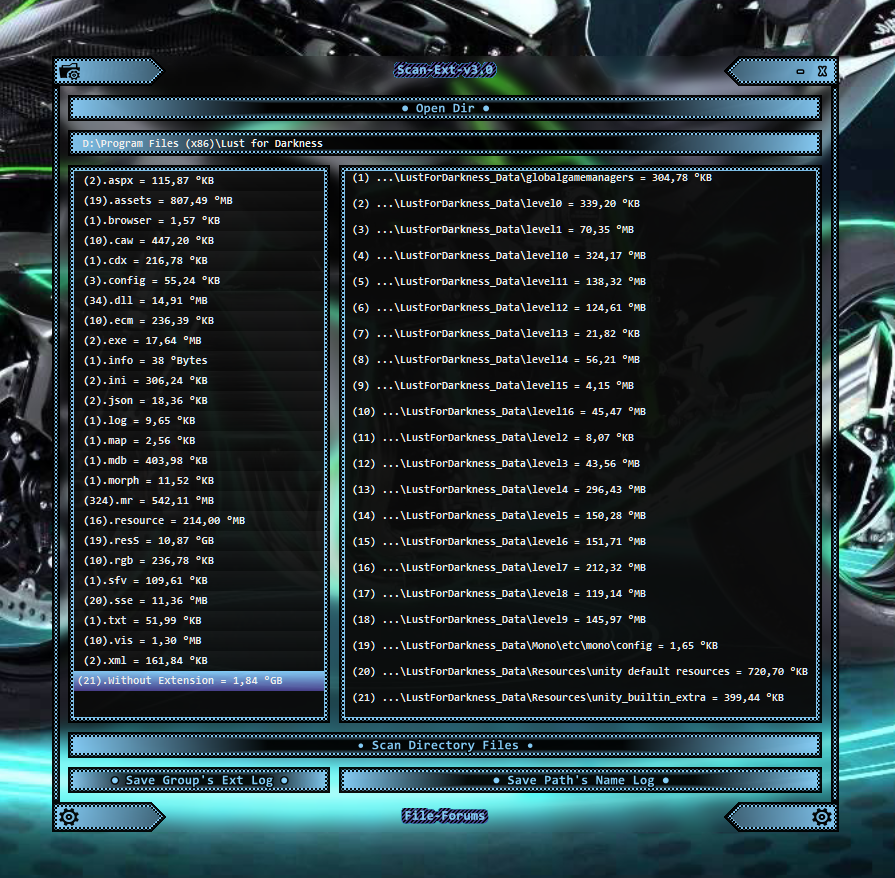Click the globalgamemanagers file entry
895x878 pixels.
pos(531,178)
